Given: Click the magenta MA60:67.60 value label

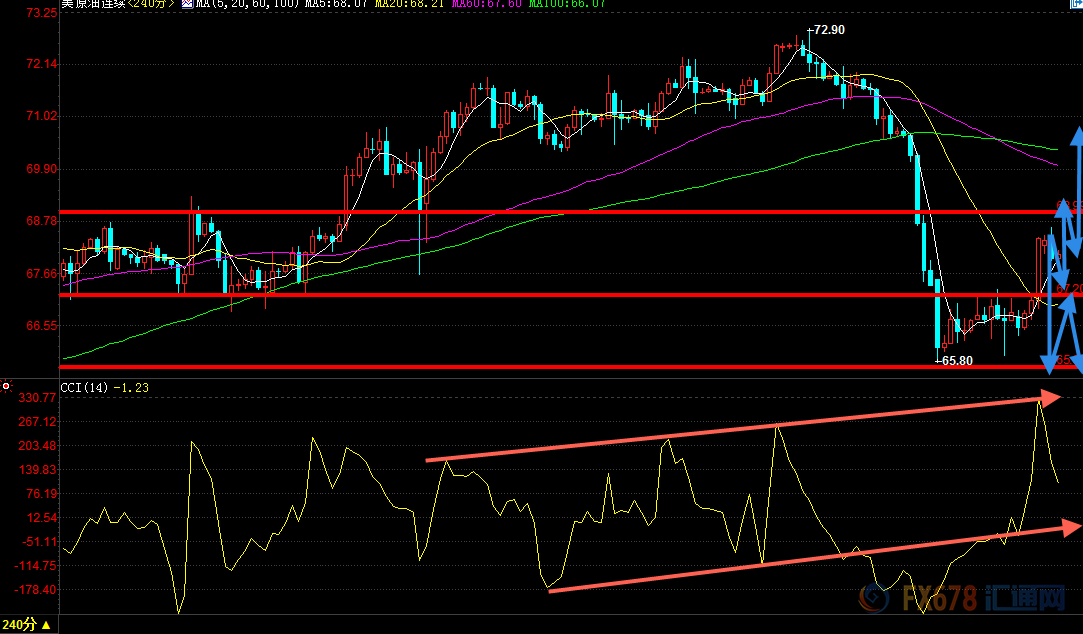Looking at the screenshot, I should click(487, 3).
